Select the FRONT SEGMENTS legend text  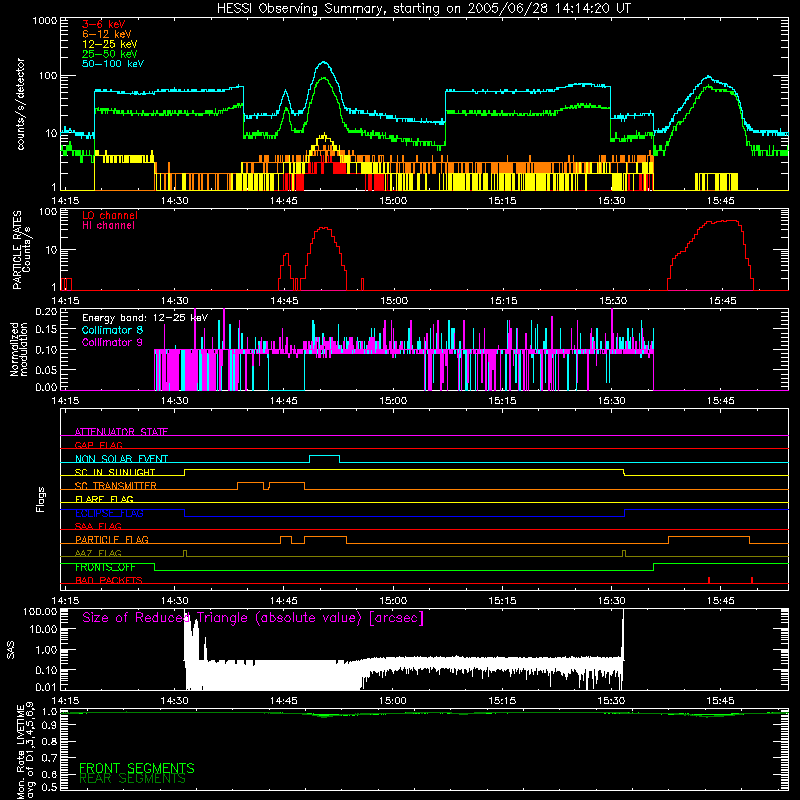click(137, 768)
